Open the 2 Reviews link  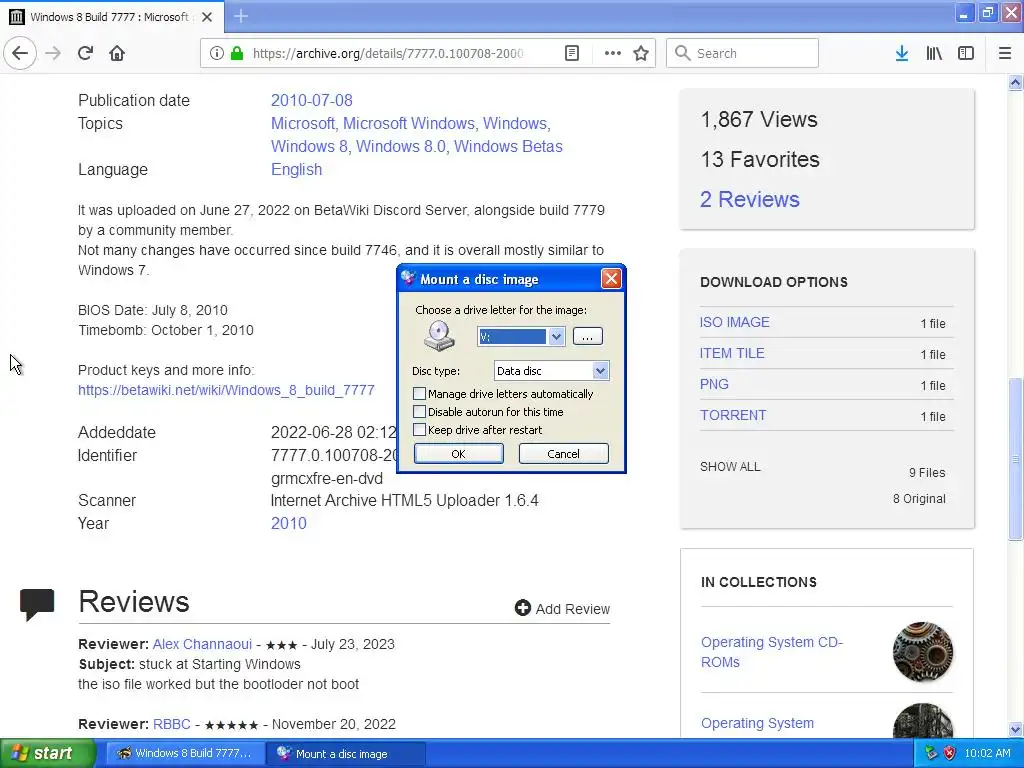750,199
